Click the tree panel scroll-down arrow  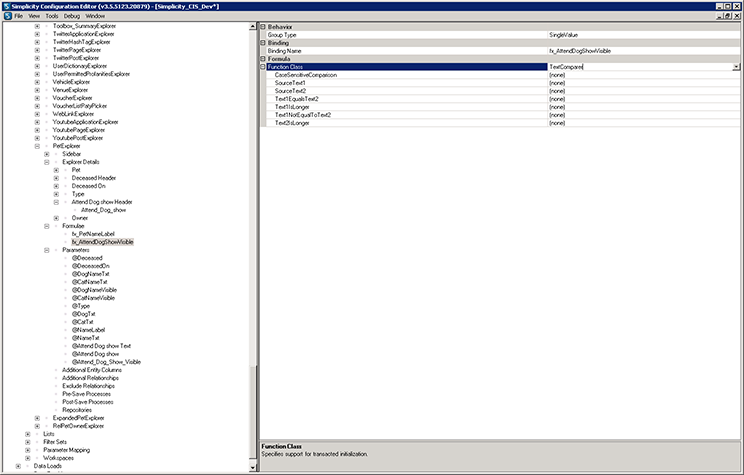pyautogui.click(x=252, y=467)
